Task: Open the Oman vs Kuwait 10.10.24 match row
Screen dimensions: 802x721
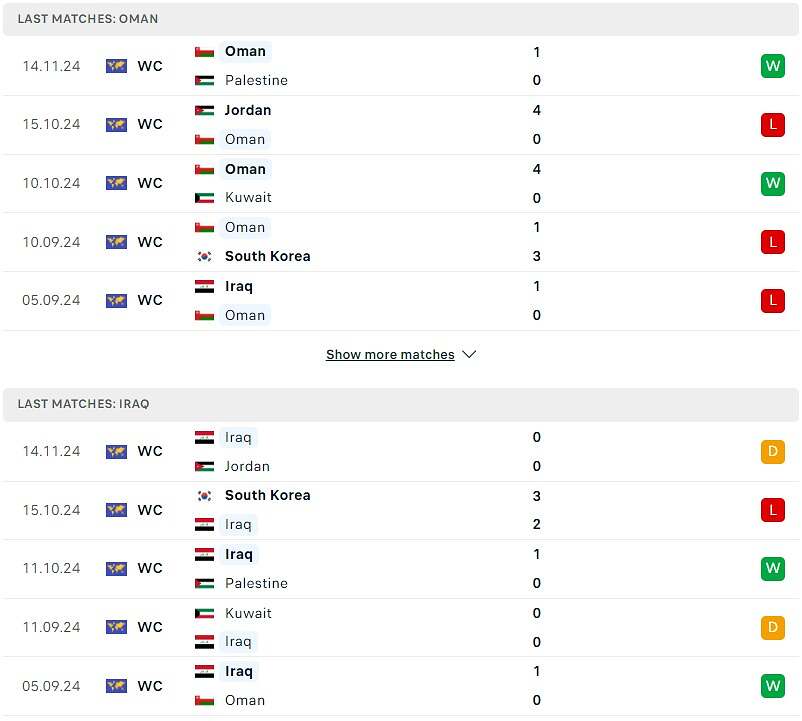Action: click(401, 184)
